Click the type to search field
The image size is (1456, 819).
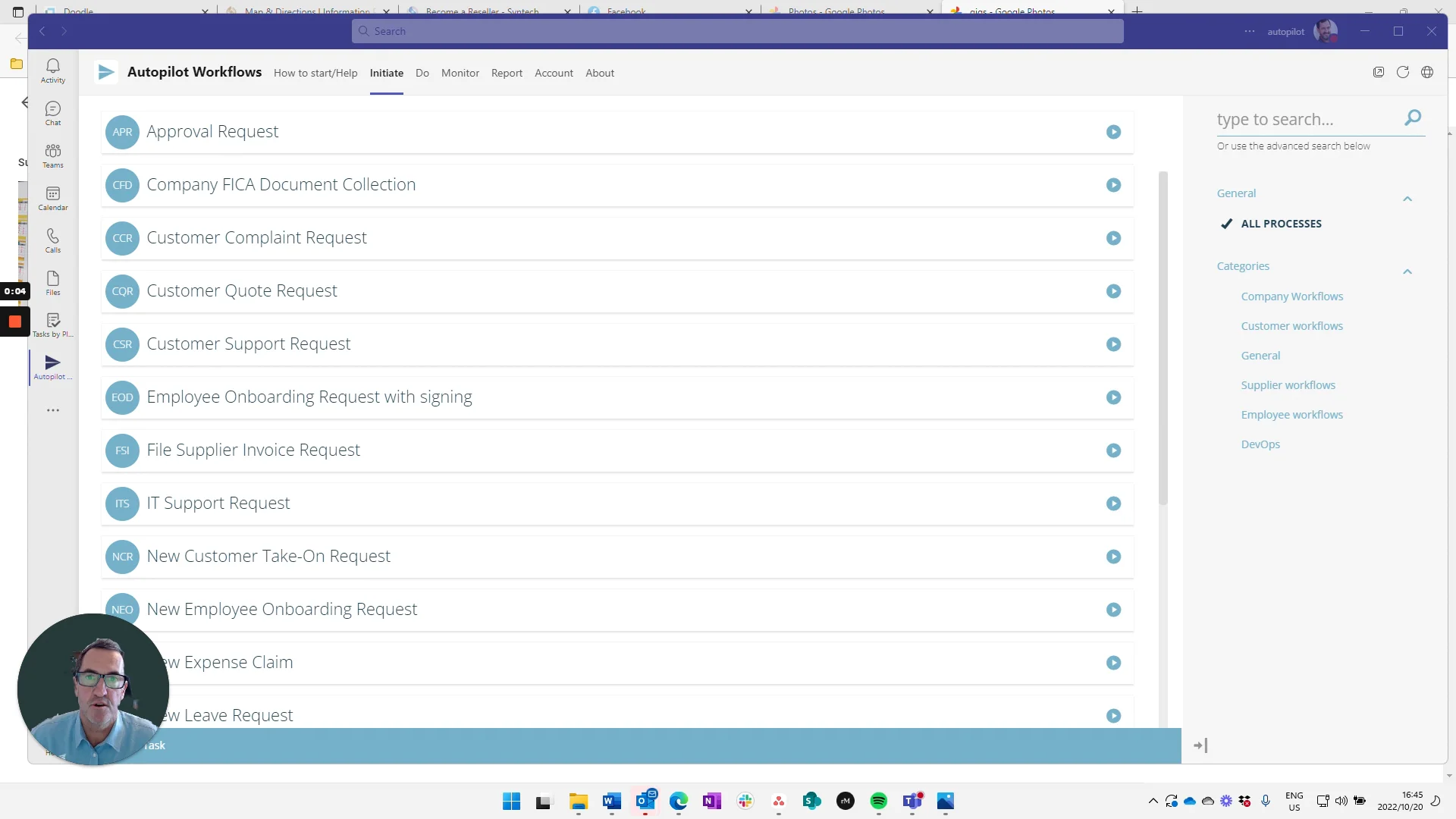coord(1304,119)
